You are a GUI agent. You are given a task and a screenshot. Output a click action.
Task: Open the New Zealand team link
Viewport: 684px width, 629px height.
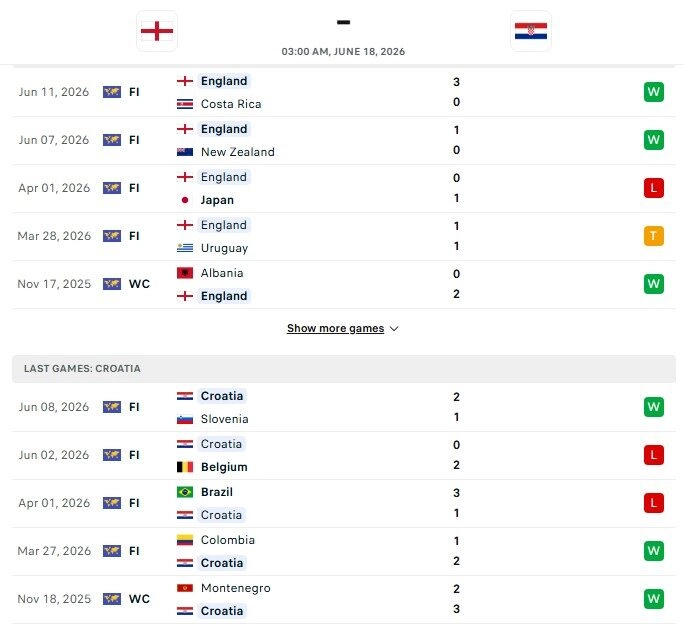[x=238, y=152]
